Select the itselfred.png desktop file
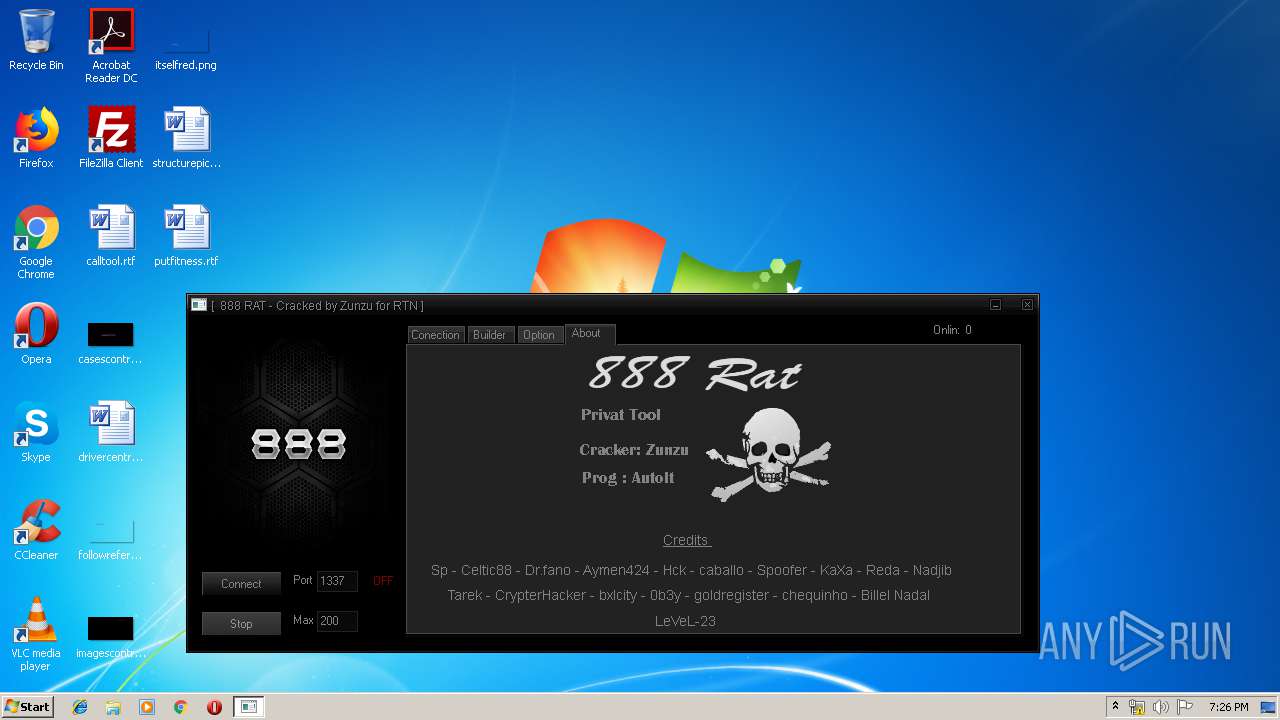Image resolution: width=1280 pixels, height=720 pixels. (186, 46)
